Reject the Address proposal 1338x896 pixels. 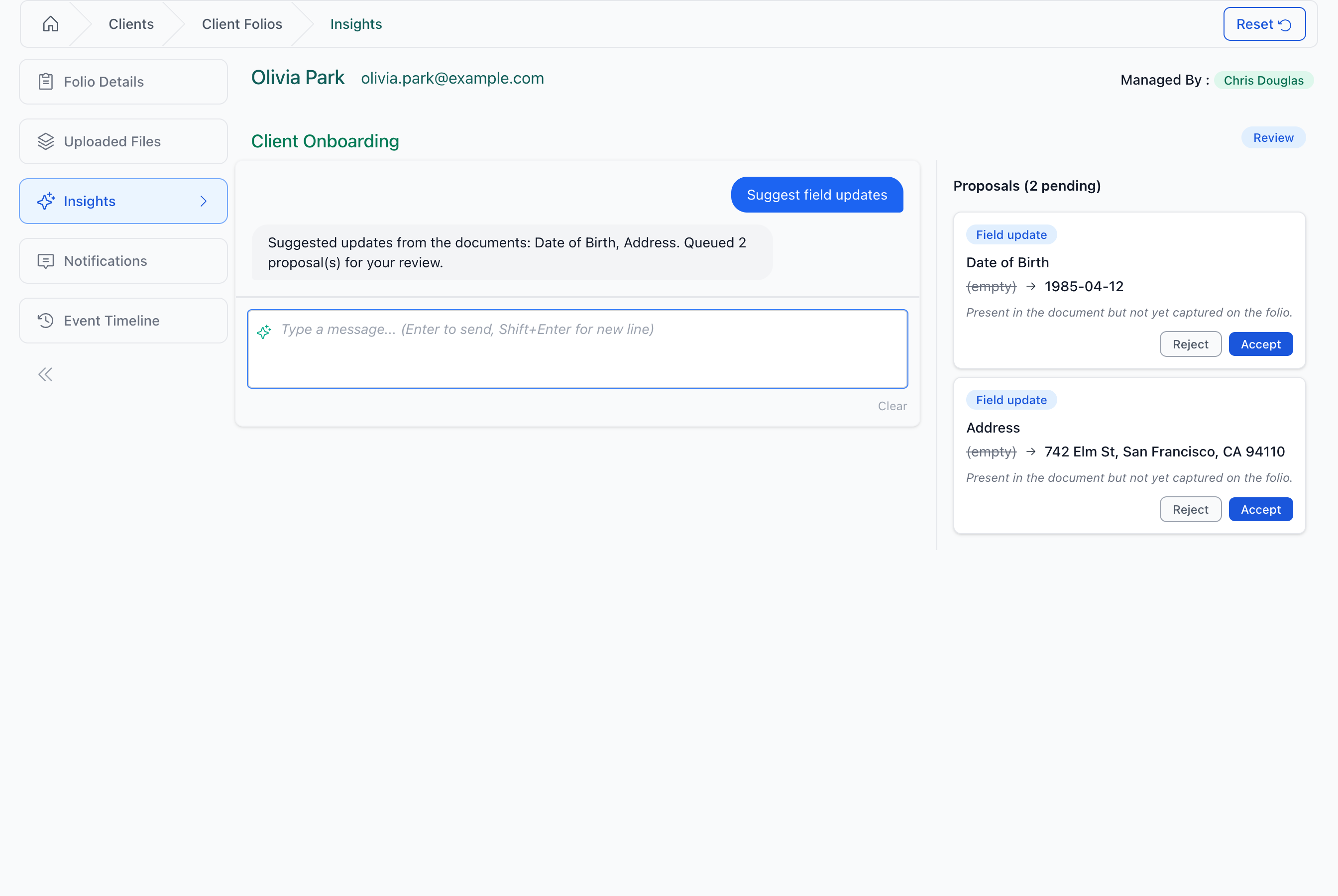1190,509
